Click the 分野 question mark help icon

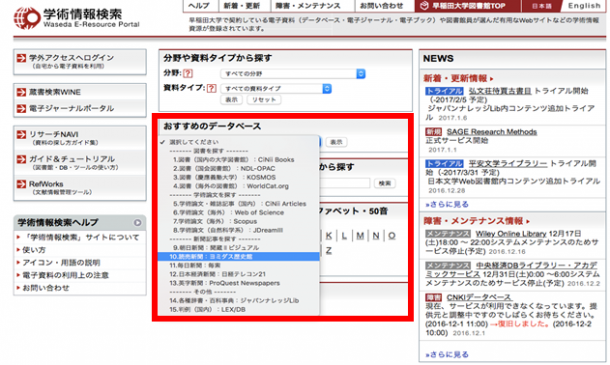(x=188, y=73)
